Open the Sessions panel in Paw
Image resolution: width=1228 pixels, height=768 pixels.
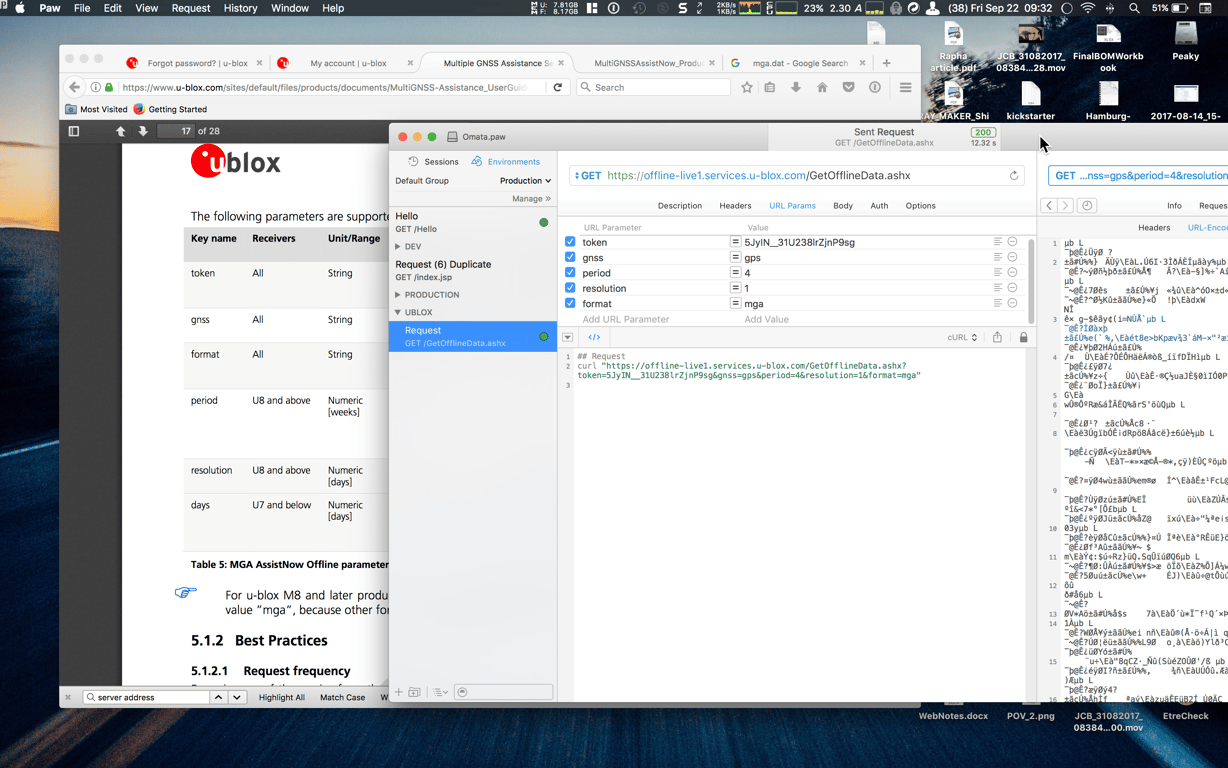pos(434,161)
